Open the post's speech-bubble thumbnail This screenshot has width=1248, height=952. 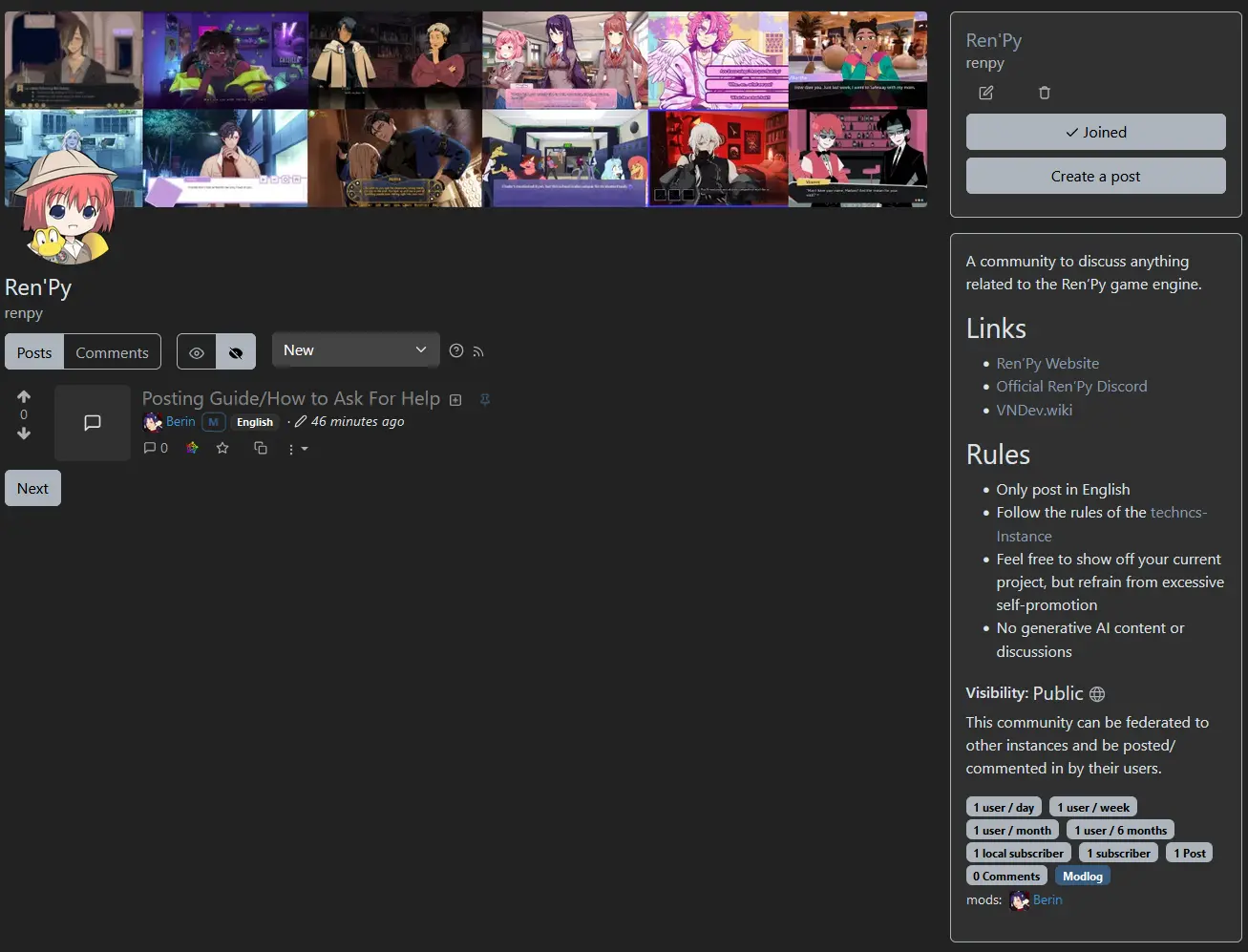(93, 423)
